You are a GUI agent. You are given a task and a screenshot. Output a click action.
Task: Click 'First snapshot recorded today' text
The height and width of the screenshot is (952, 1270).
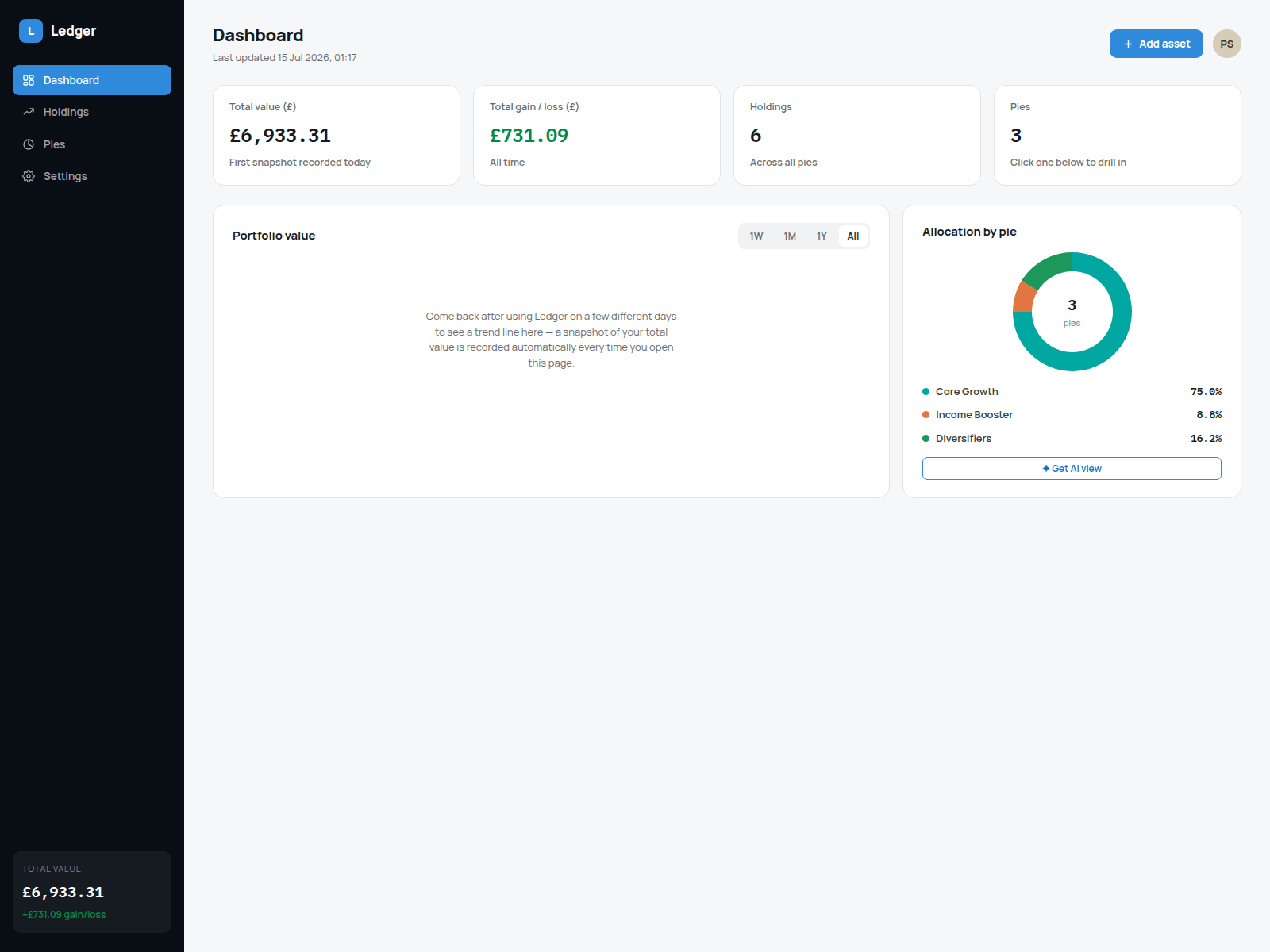coord(300,163)
